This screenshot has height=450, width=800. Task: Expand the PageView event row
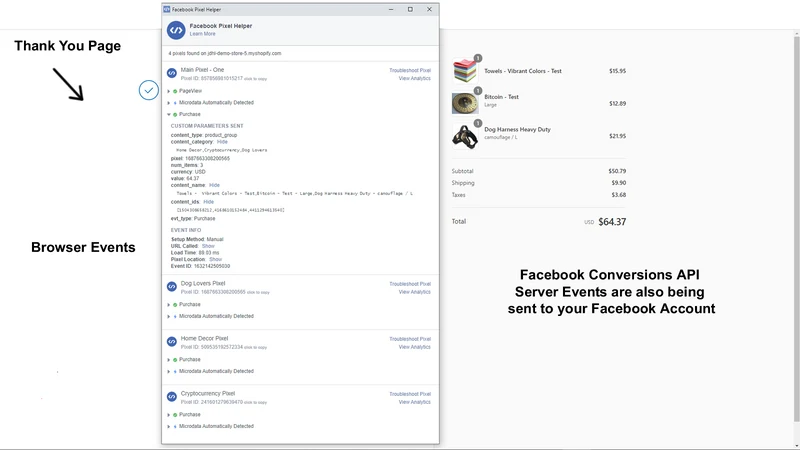pos(169,91)
